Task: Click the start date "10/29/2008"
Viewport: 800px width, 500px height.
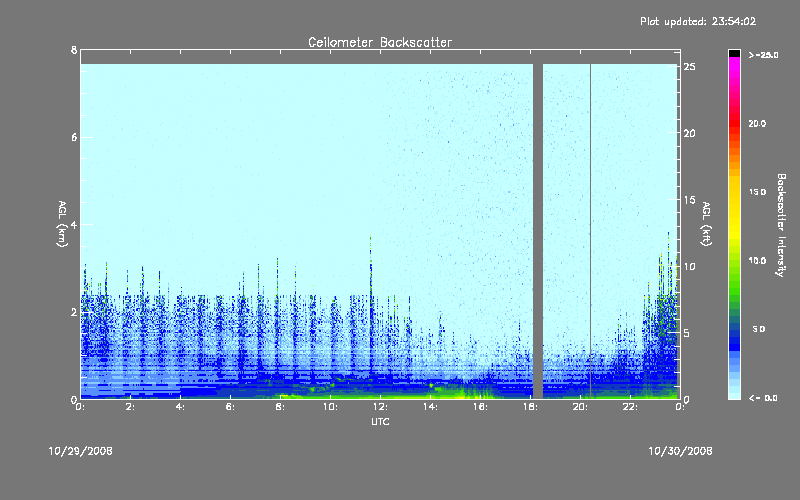Action: pos(81,451)
